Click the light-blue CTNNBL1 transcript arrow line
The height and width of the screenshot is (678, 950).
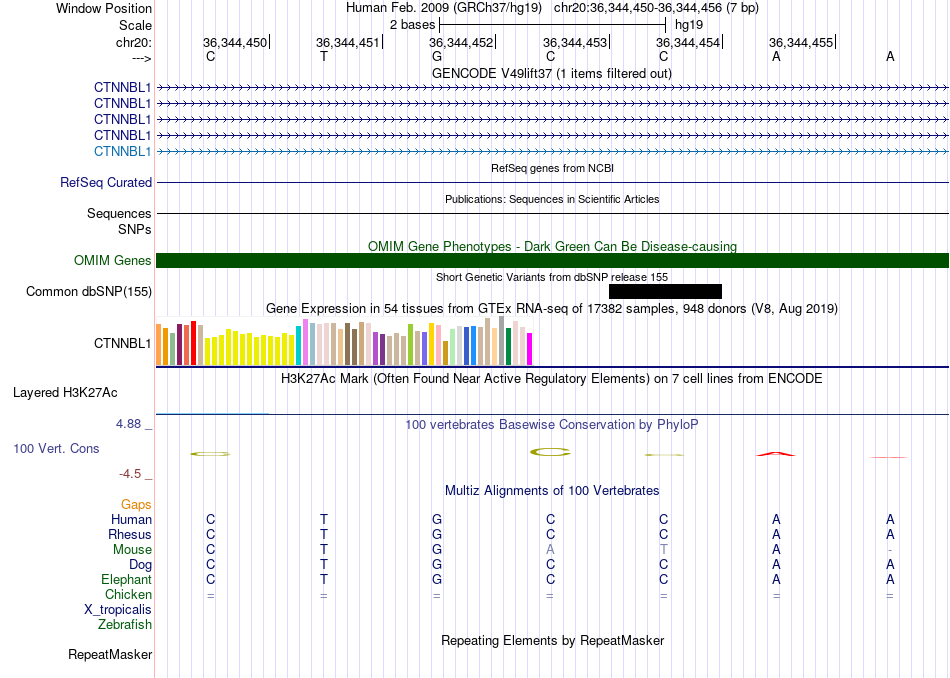(x=553, y=151)
